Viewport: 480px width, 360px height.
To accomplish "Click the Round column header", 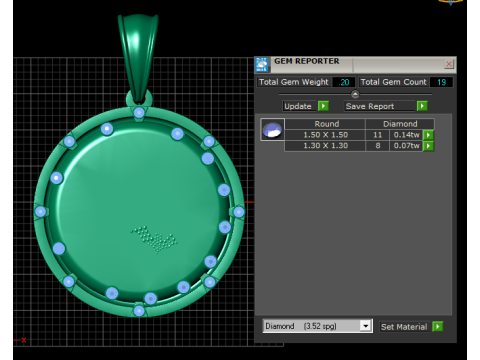I will click(325, 124).
